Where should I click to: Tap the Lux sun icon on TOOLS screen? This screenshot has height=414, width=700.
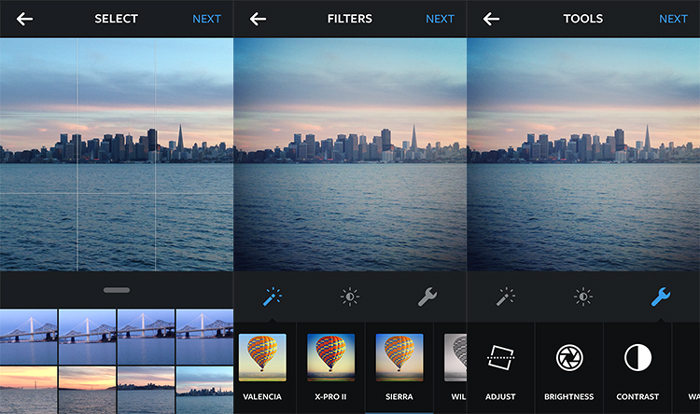click(583, 296)
